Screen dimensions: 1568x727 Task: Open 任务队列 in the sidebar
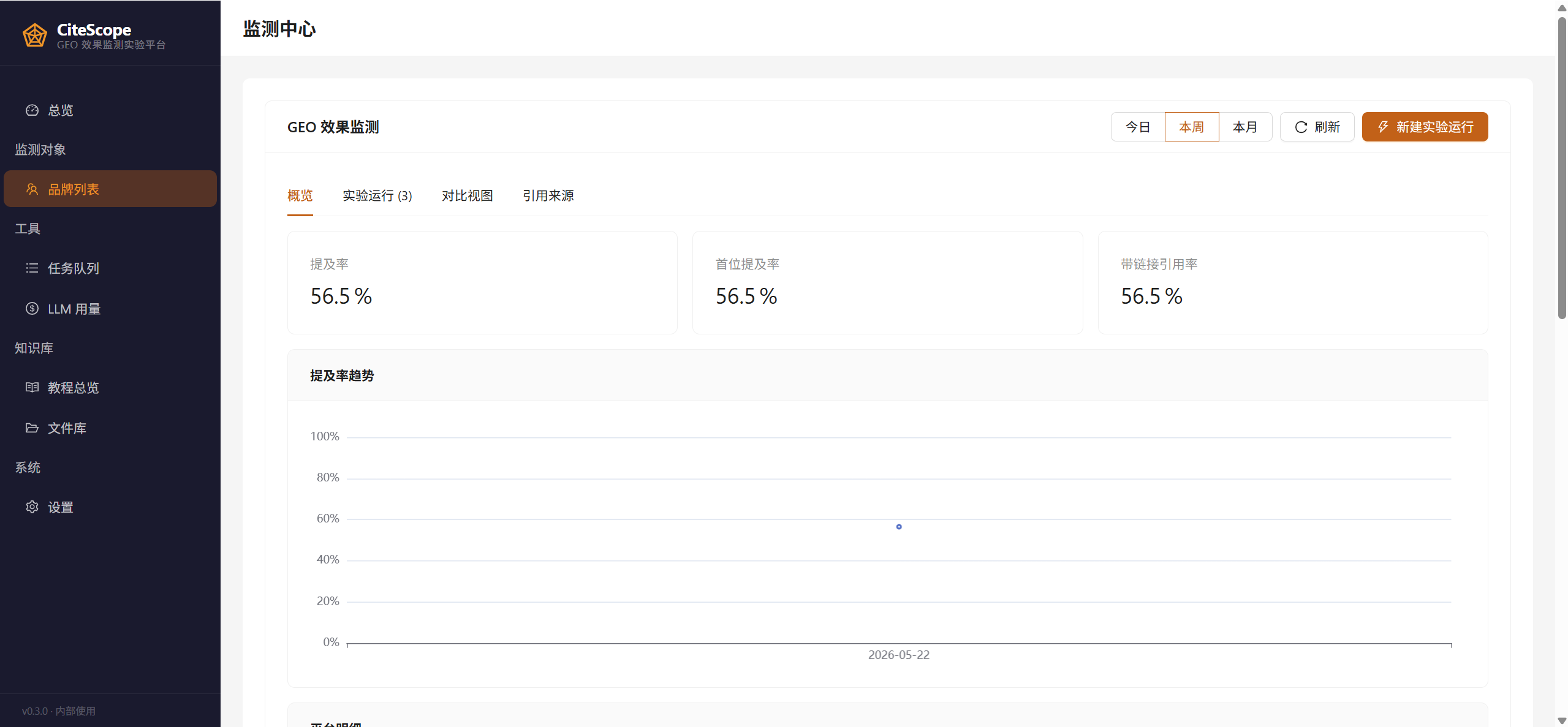(110, 268)
